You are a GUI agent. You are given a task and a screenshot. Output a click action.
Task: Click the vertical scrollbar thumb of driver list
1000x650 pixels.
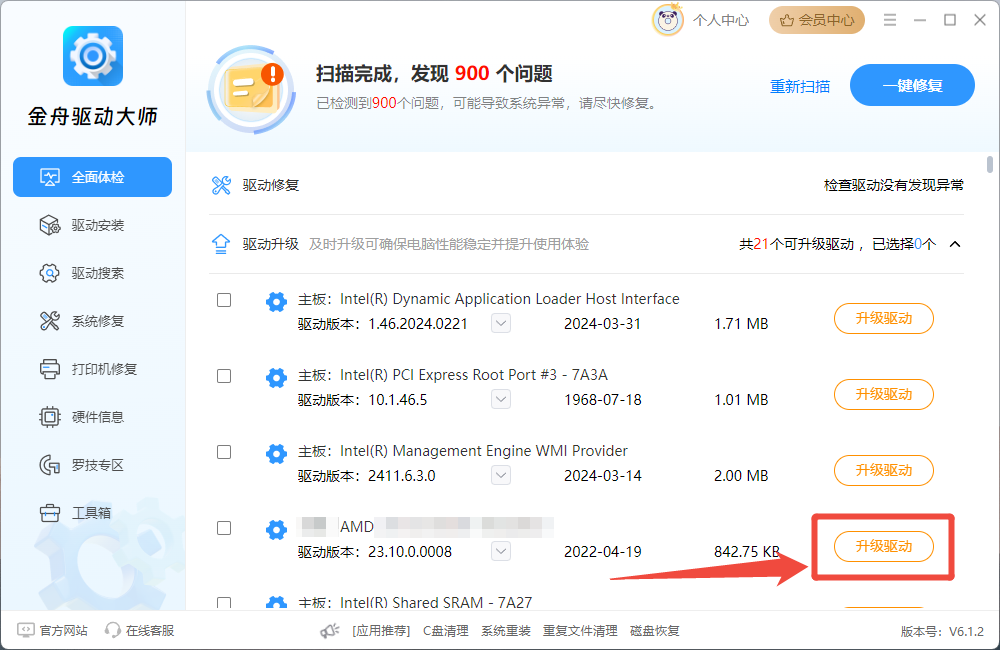click(990, 164)
